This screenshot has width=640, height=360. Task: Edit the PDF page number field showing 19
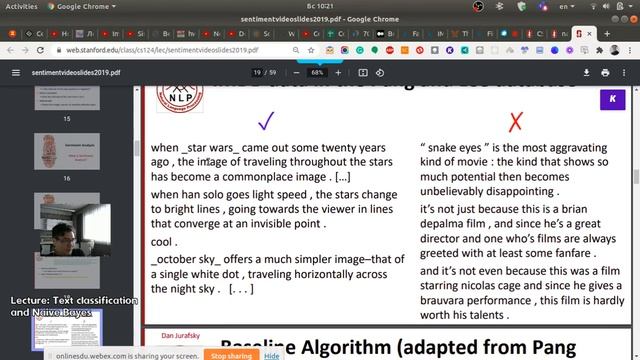point(257,73)
